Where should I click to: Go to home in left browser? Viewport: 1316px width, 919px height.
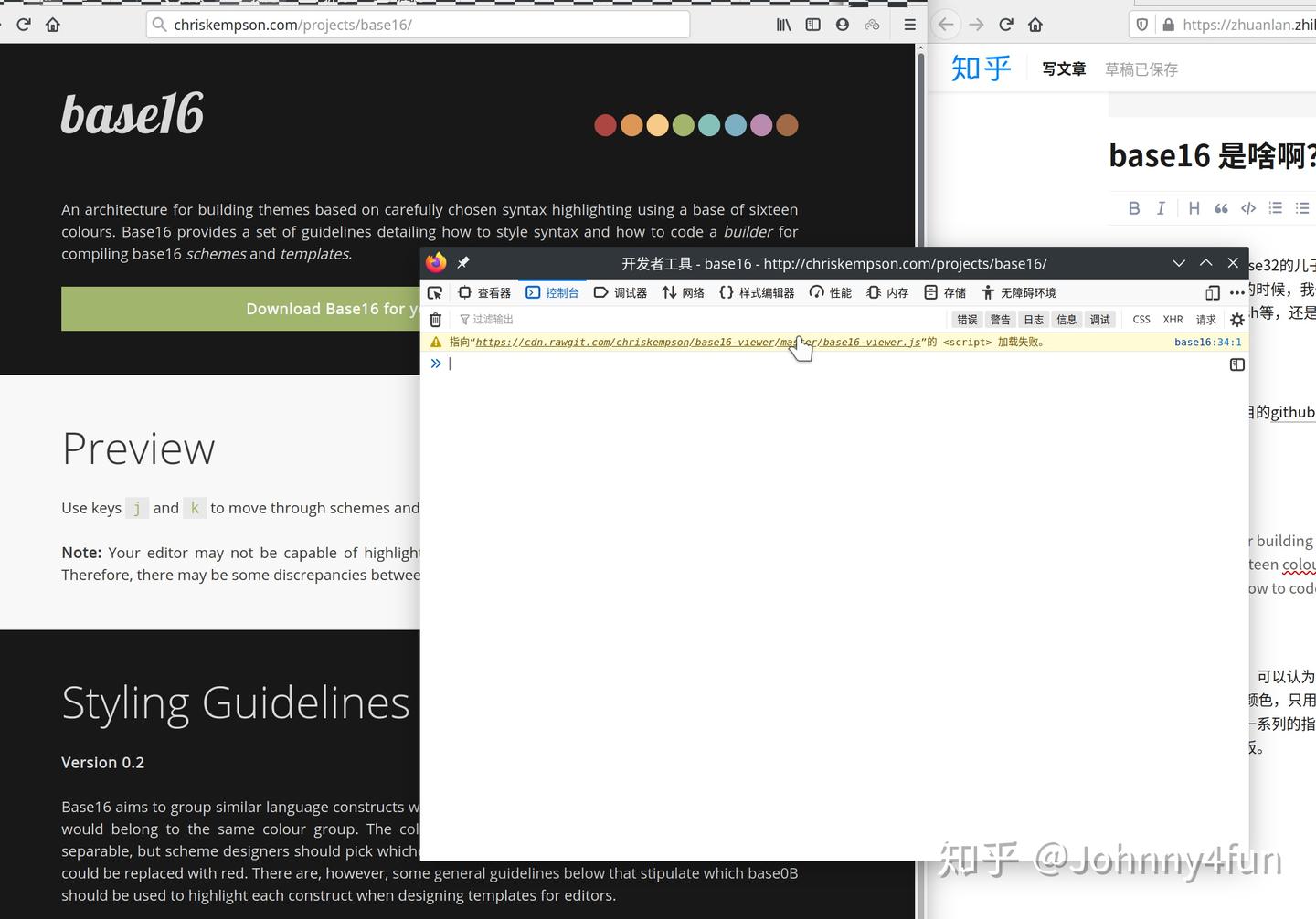point(53,25)
